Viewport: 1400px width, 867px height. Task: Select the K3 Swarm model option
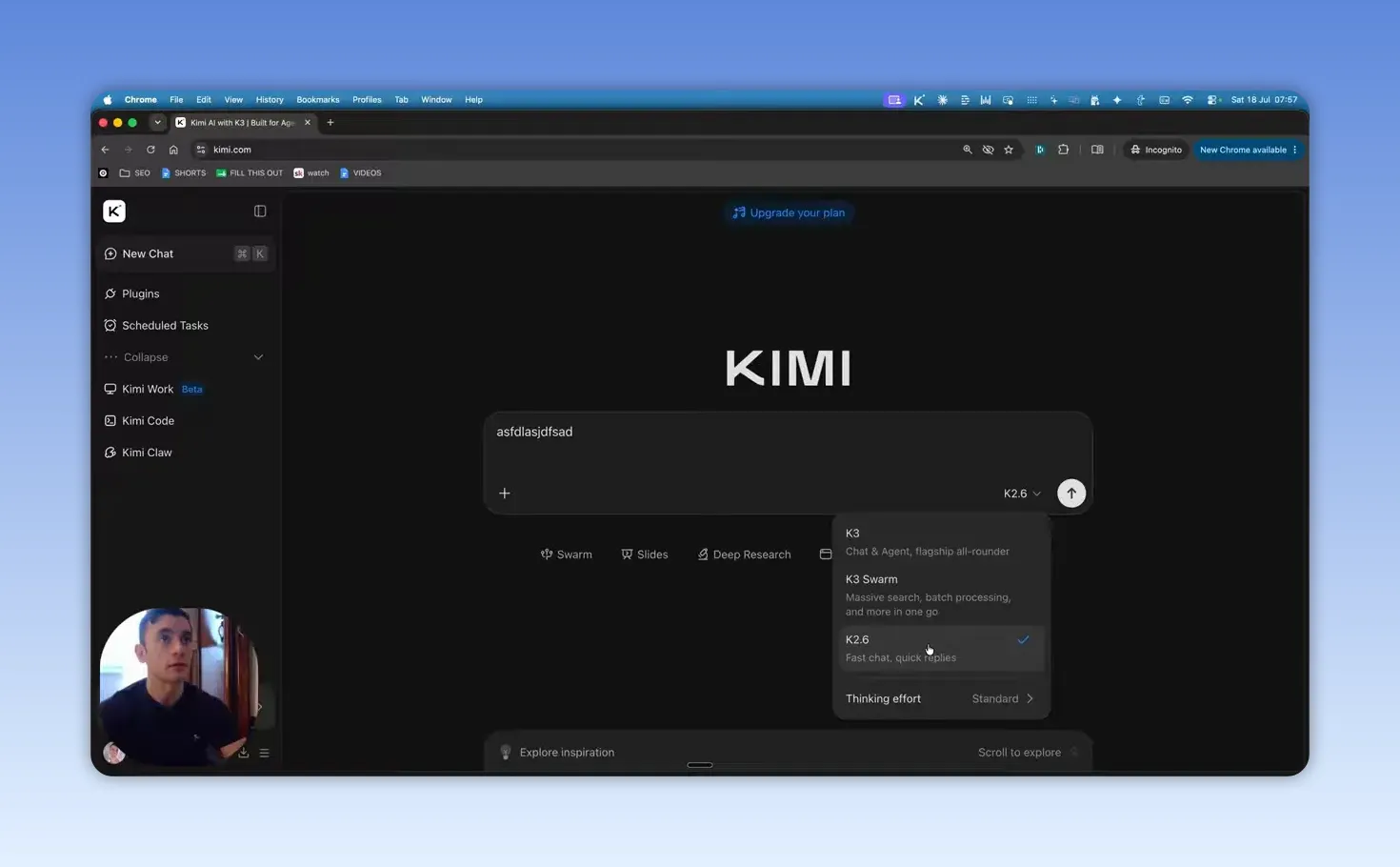[941, 595]
